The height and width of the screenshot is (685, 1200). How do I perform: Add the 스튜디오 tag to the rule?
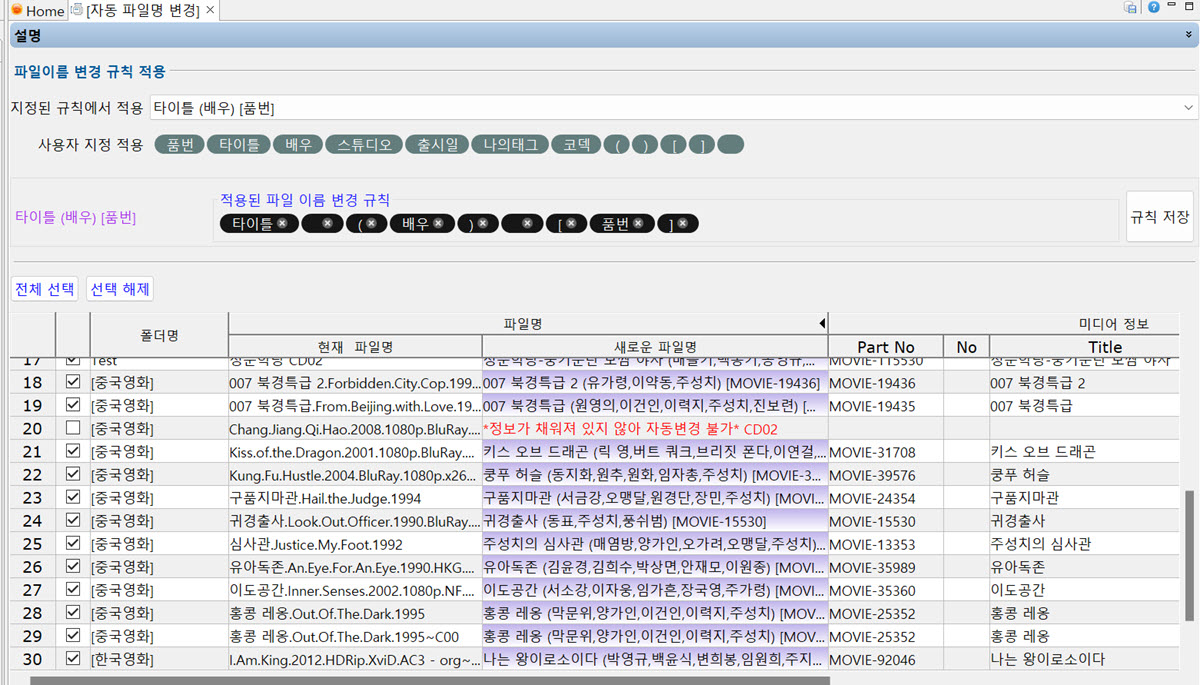click(364, 144)
